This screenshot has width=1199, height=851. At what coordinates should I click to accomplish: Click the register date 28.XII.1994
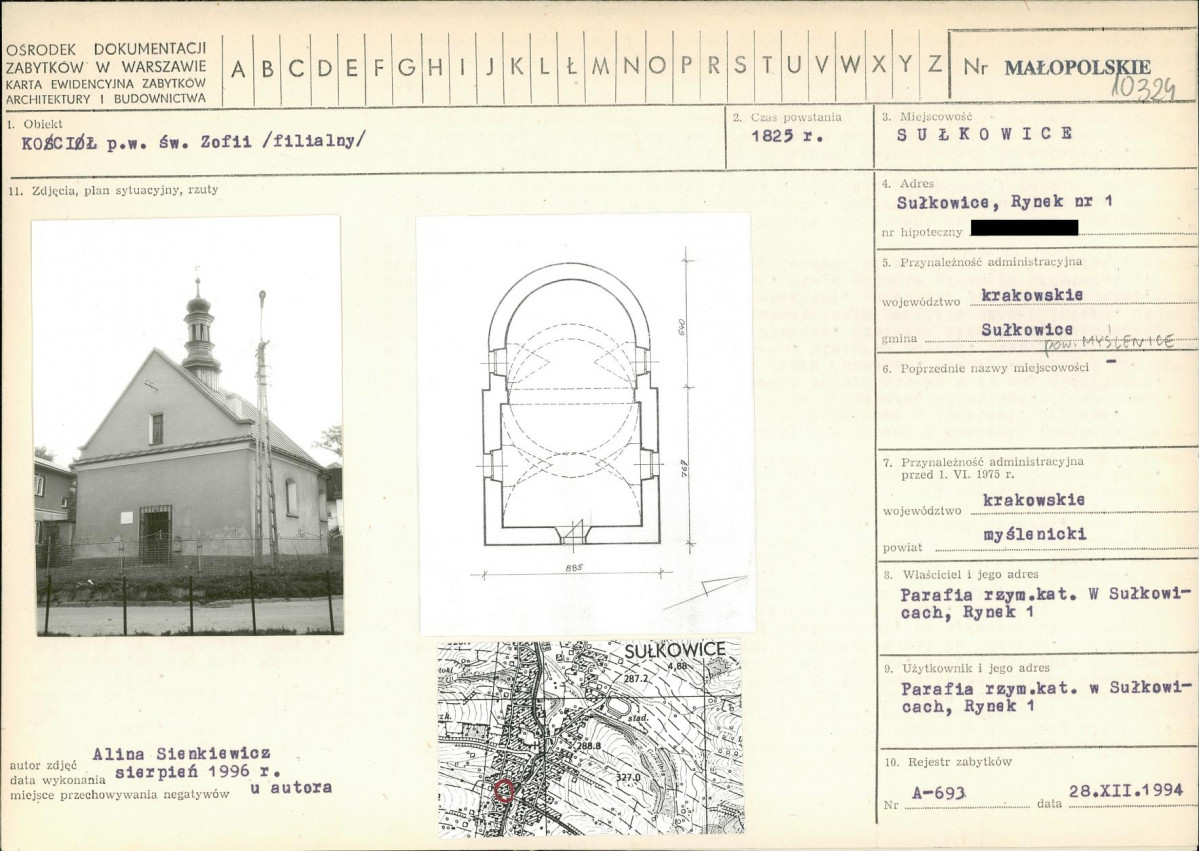pos(1126,791)
